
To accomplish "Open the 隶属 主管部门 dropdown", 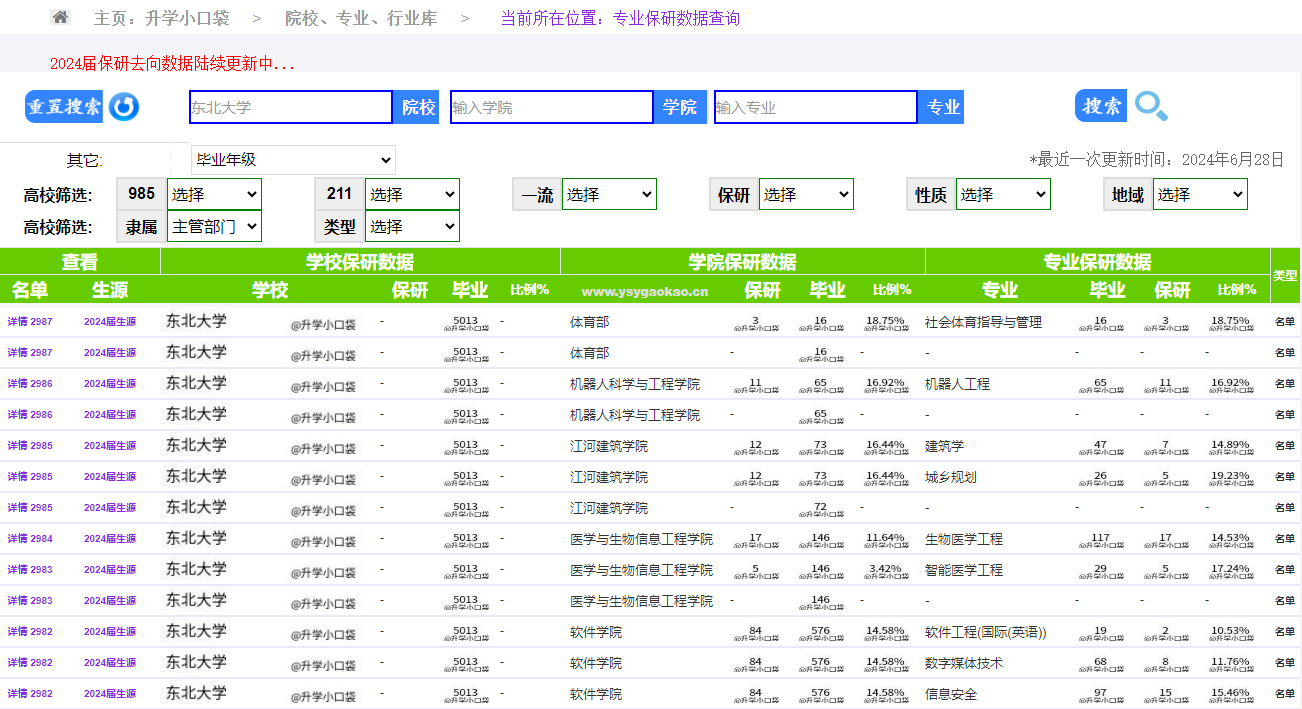I will click(x=214, y=226).
